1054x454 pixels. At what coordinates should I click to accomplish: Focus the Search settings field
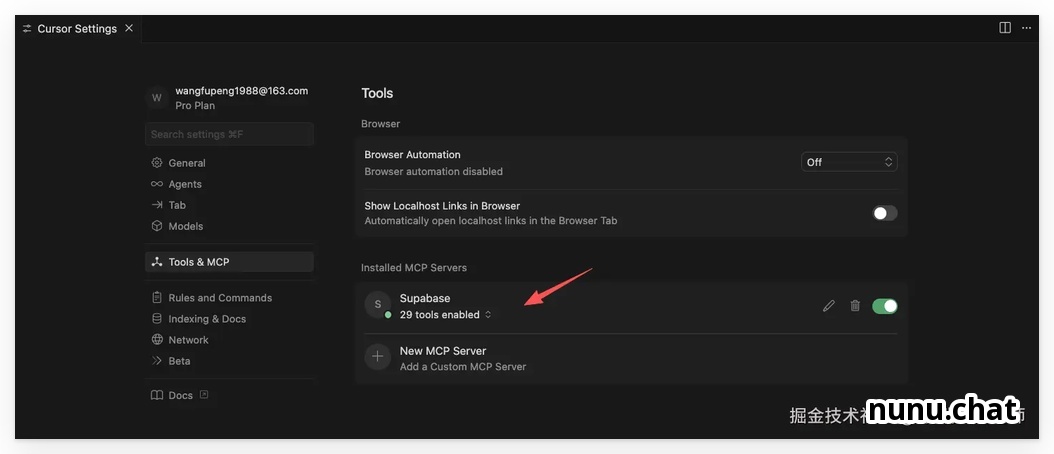coord(230,134)
